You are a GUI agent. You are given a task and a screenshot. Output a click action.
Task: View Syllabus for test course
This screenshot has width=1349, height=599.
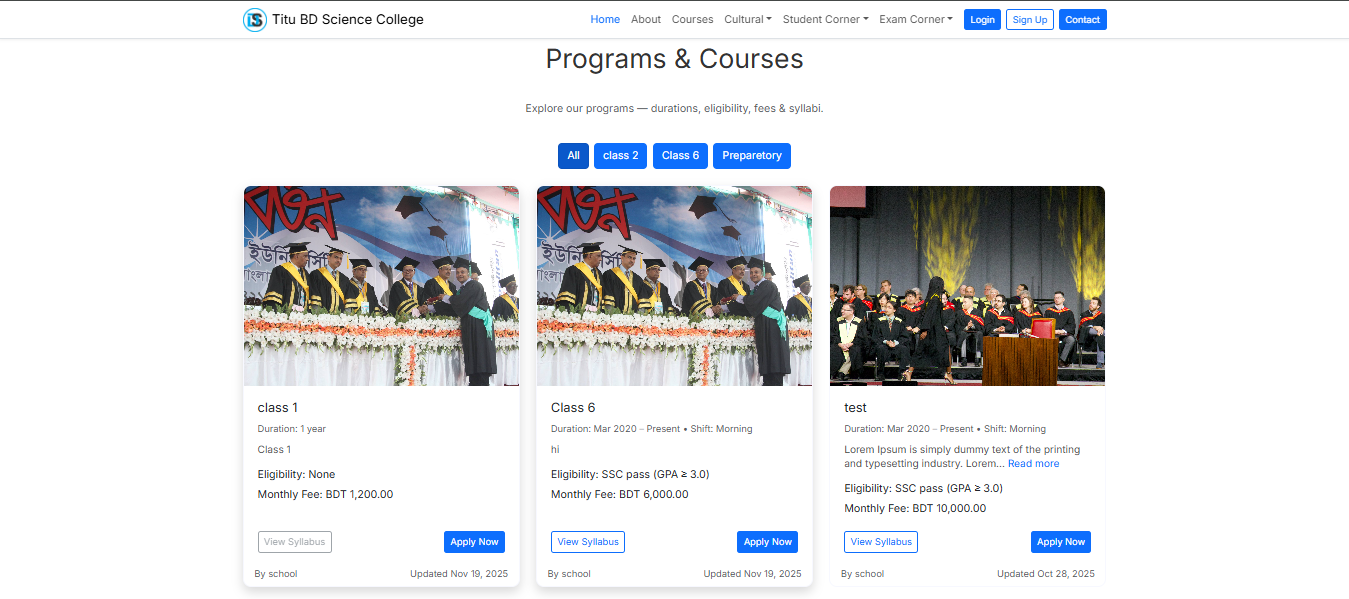coord(881,542)
